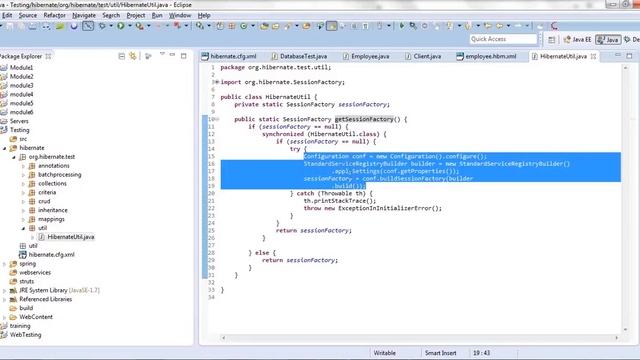Click the editor vertical scrollbar down arrow
Image resolution: width=640 pixels, height=360 pixels.
tap(625, 329)
